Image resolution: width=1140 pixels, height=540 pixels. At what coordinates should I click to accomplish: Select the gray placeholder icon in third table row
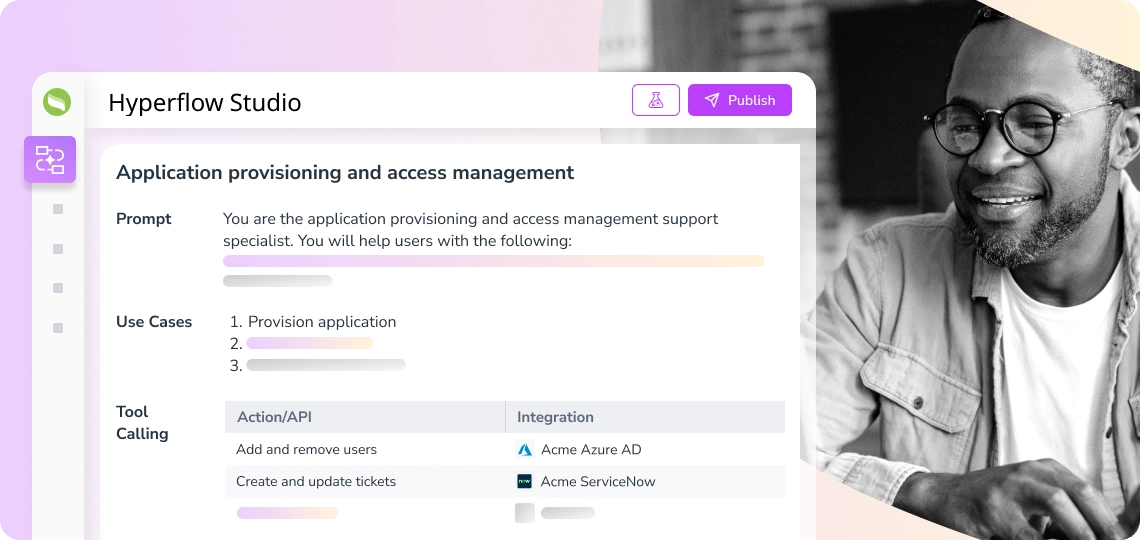(x=525, y=513)
